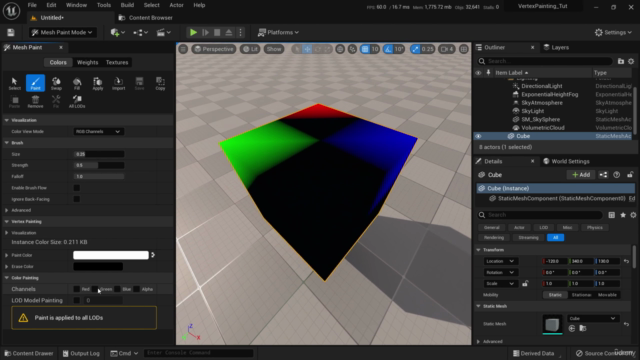The height and width of the screenshot is (360, 640).
Task: Toggle Cube visibility eye in Outliner
Action: coord(478,136)
